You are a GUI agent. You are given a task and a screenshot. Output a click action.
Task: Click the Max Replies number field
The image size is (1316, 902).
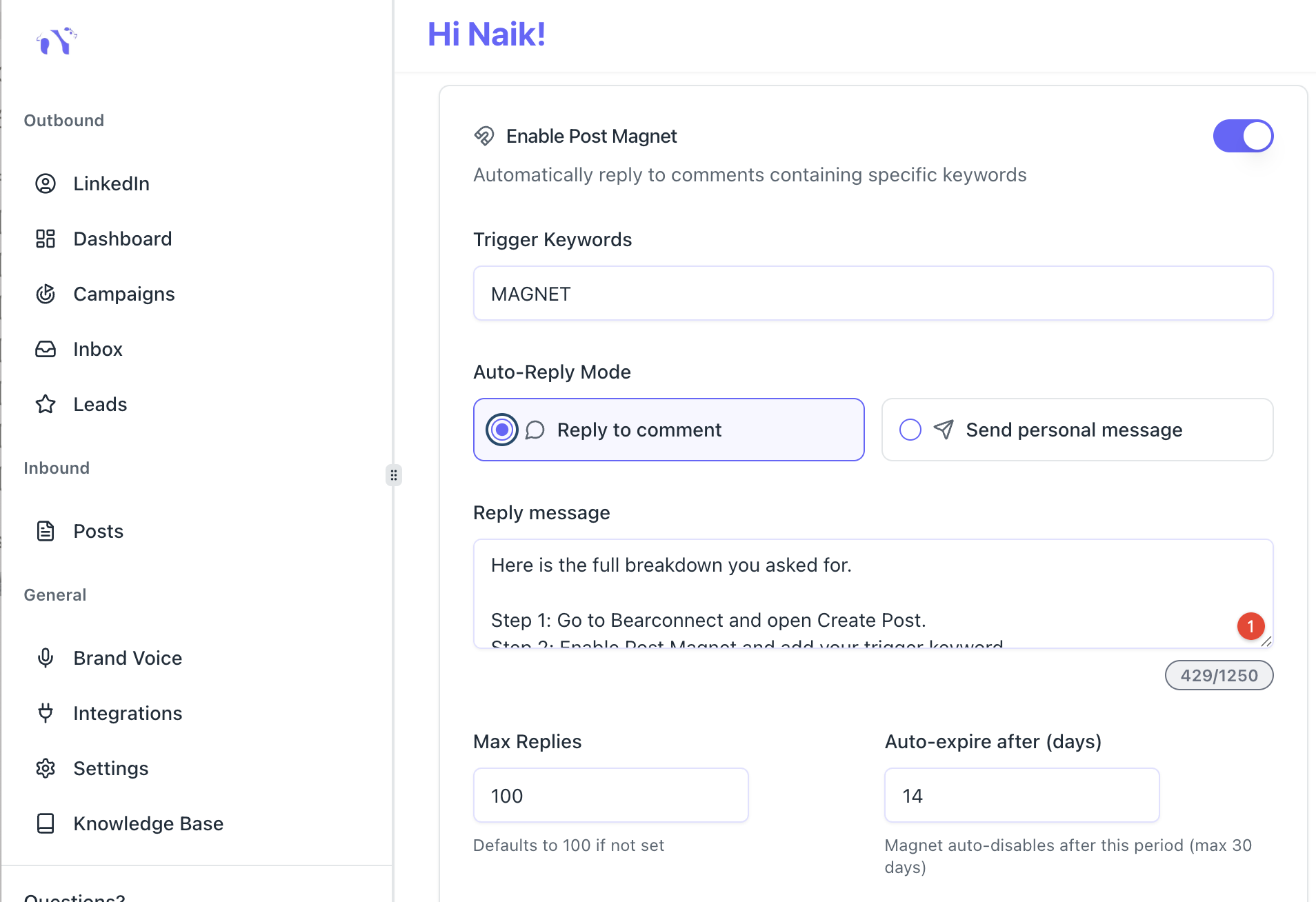coord(610,795)
